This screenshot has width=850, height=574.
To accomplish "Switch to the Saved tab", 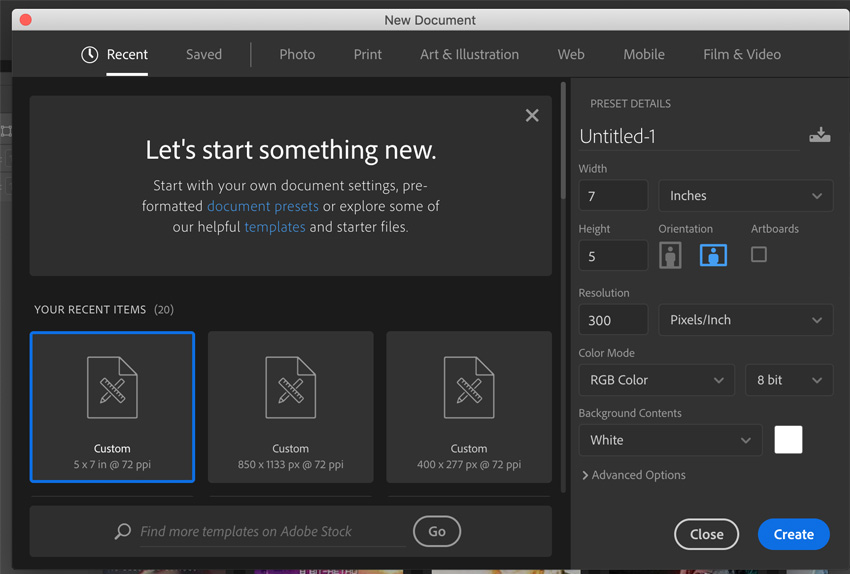I will (204, 54).
